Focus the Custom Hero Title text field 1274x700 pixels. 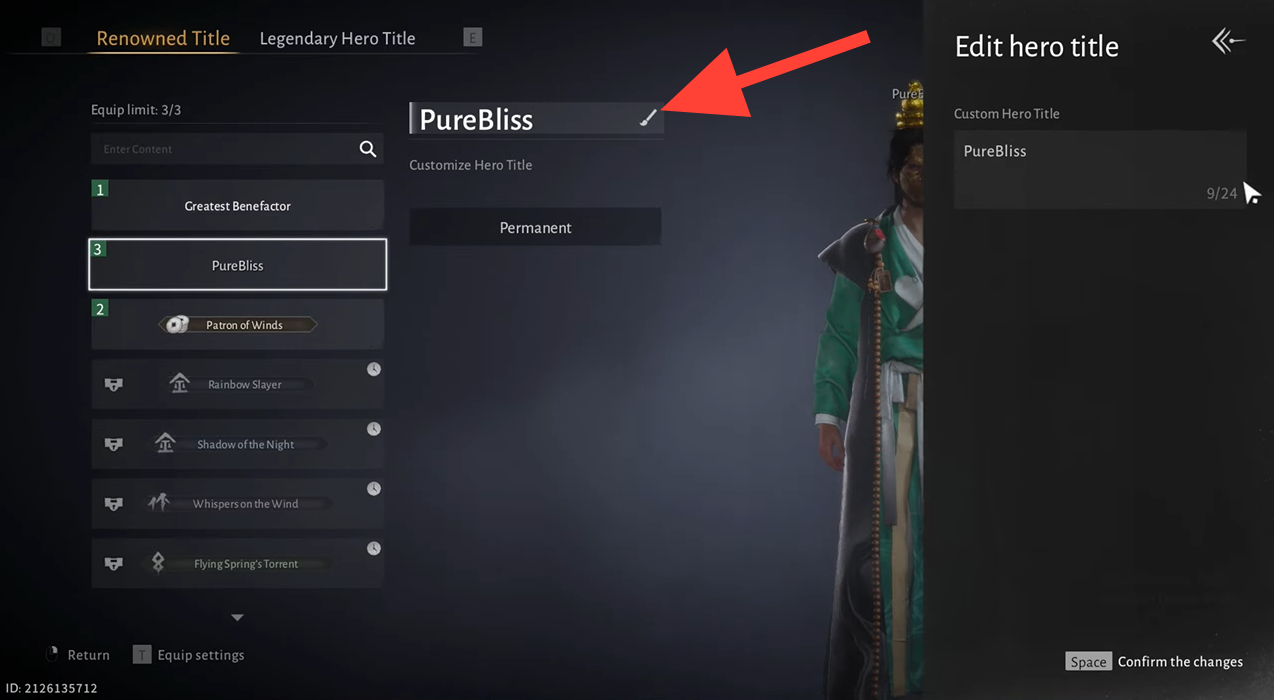(x=1100, y=169)
